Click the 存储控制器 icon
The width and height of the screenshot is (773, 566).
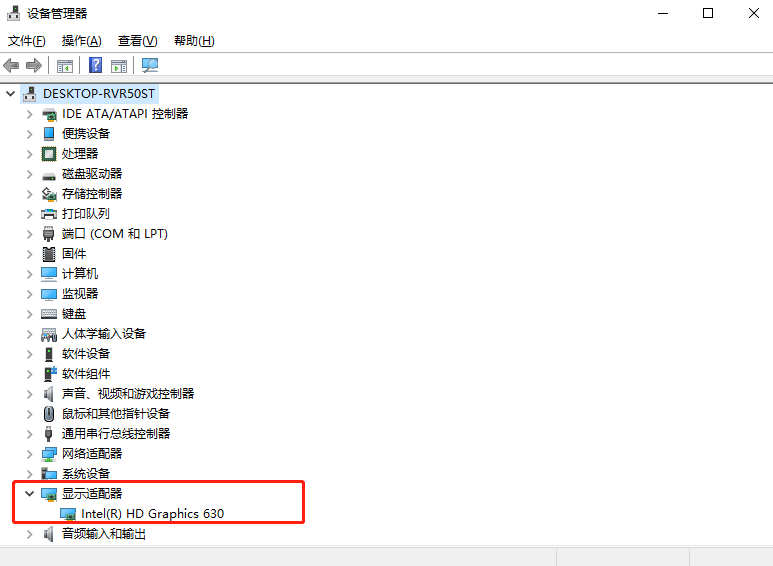click(49, 194)
